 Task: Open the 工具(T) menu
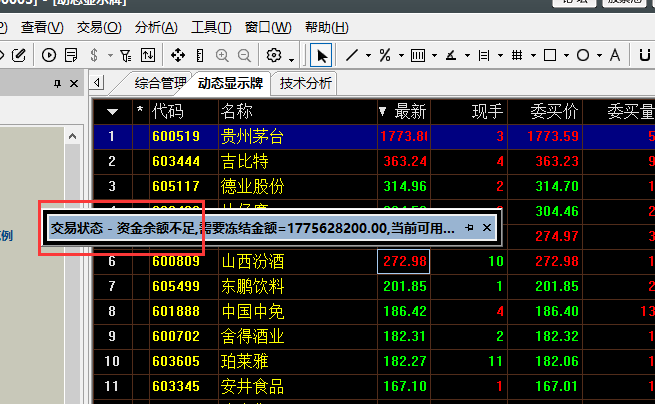(x=211, y=28)
